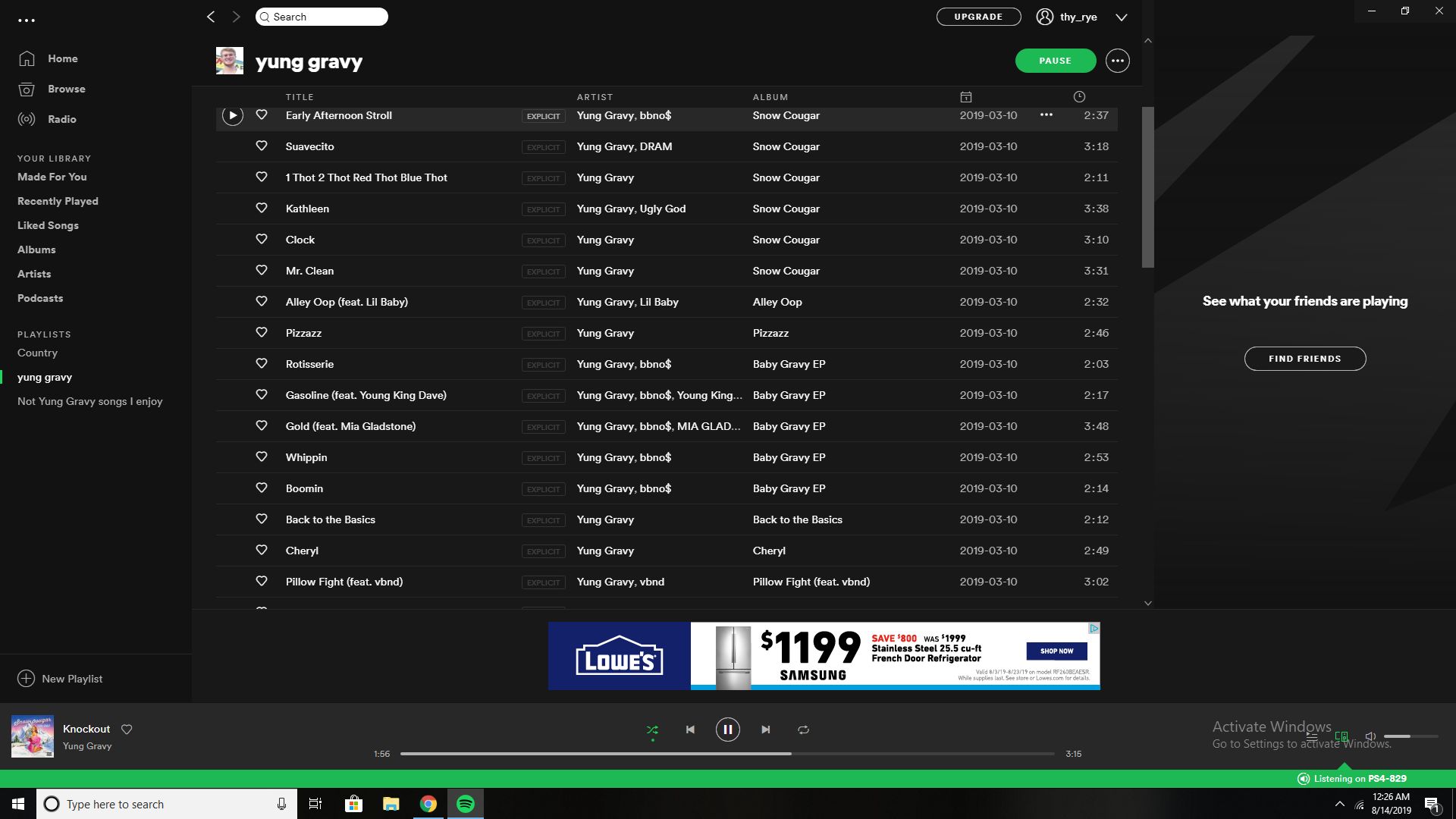
Task: Open the row menu for Early Afternoon Stroll
Action: 1046,115
